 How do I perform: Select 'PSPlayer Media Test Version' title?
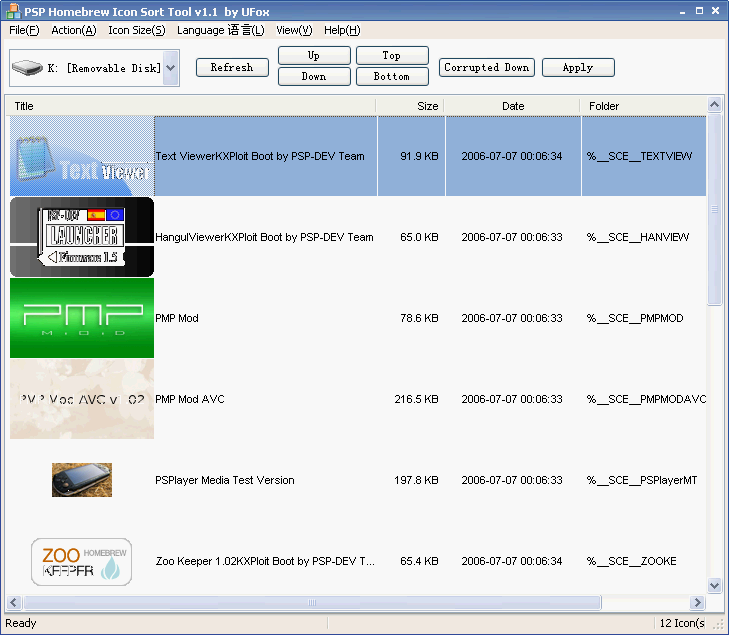pyautogui.click(x=225, y=480)
